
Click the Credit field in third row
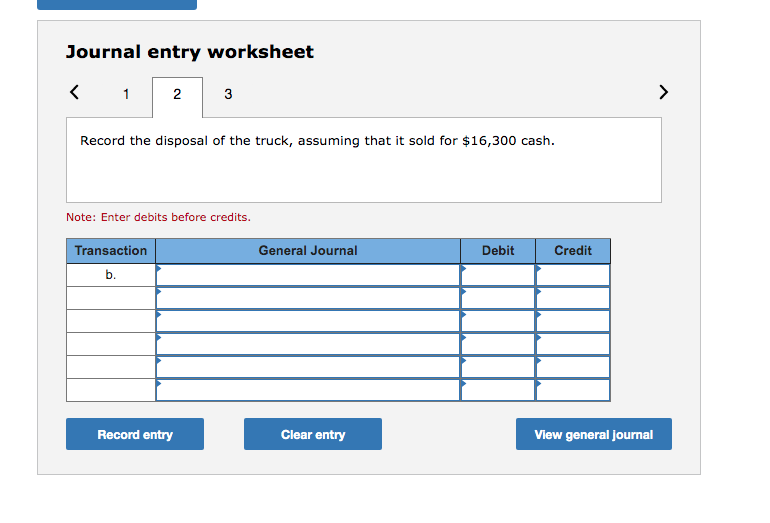573,321
